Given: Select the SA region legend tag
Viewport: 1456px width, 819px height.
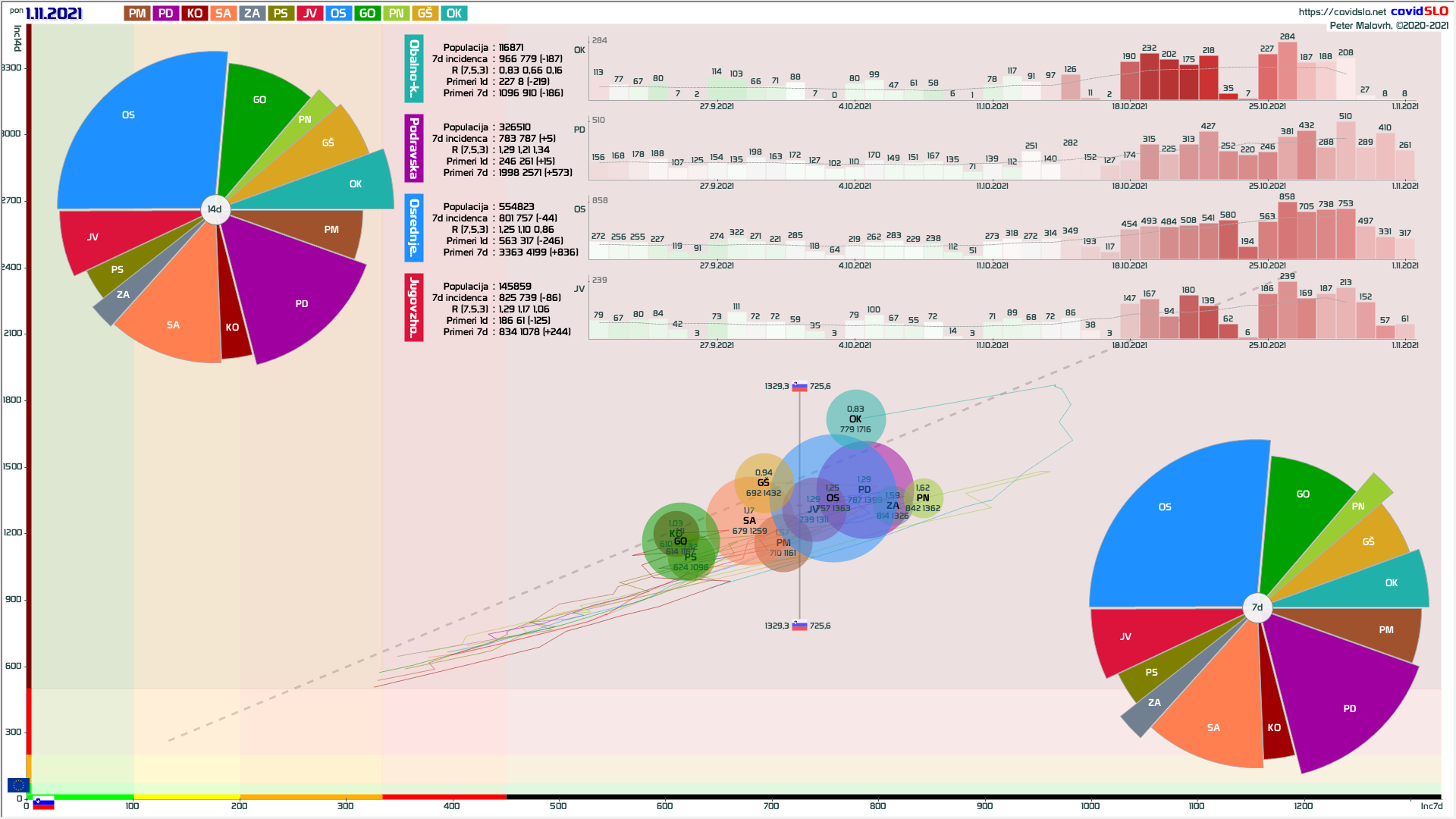Looking at the screenshot, I should tap(223, 14).
